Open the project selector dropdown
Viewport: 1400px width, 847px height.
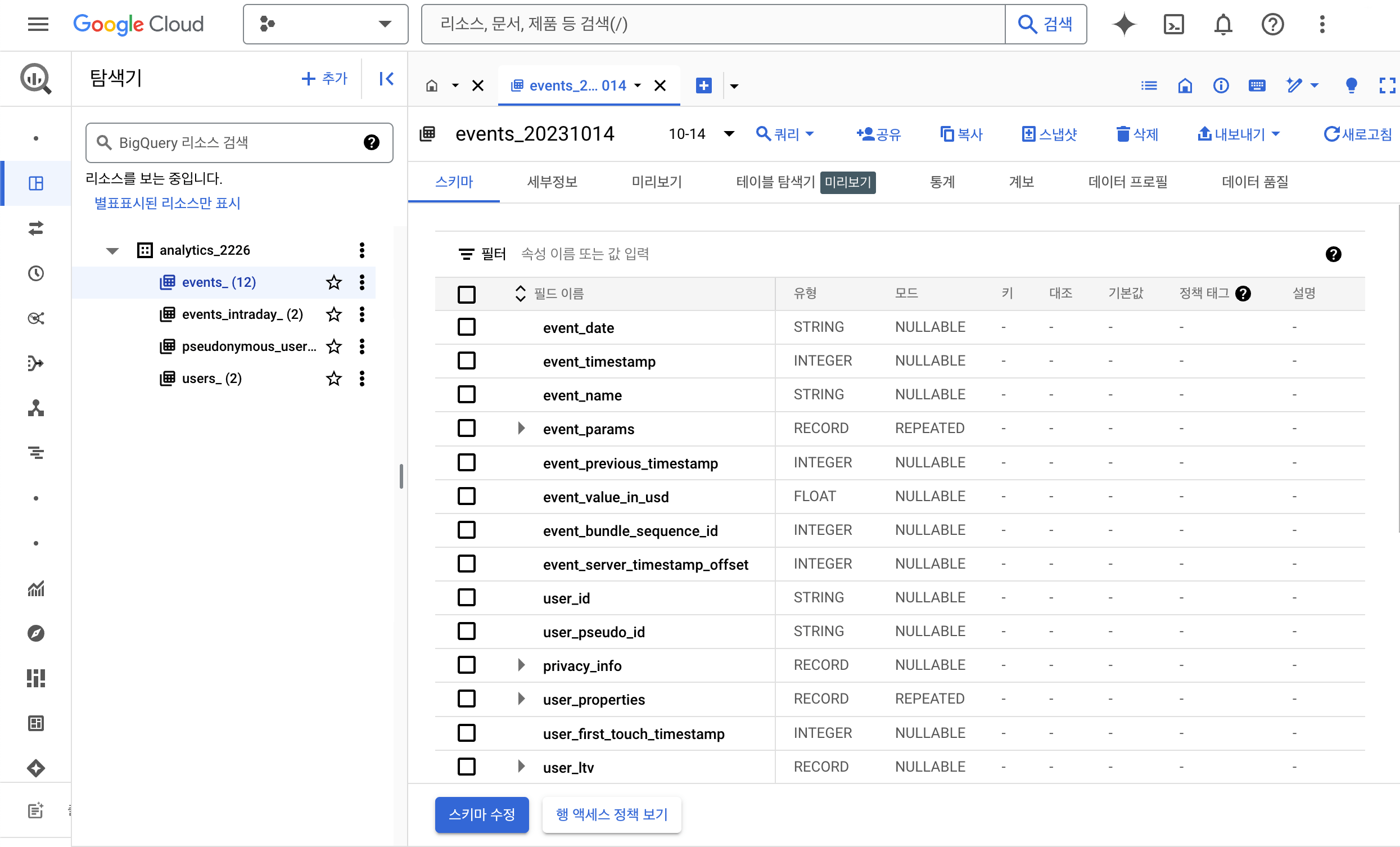(x=326, y=24)
